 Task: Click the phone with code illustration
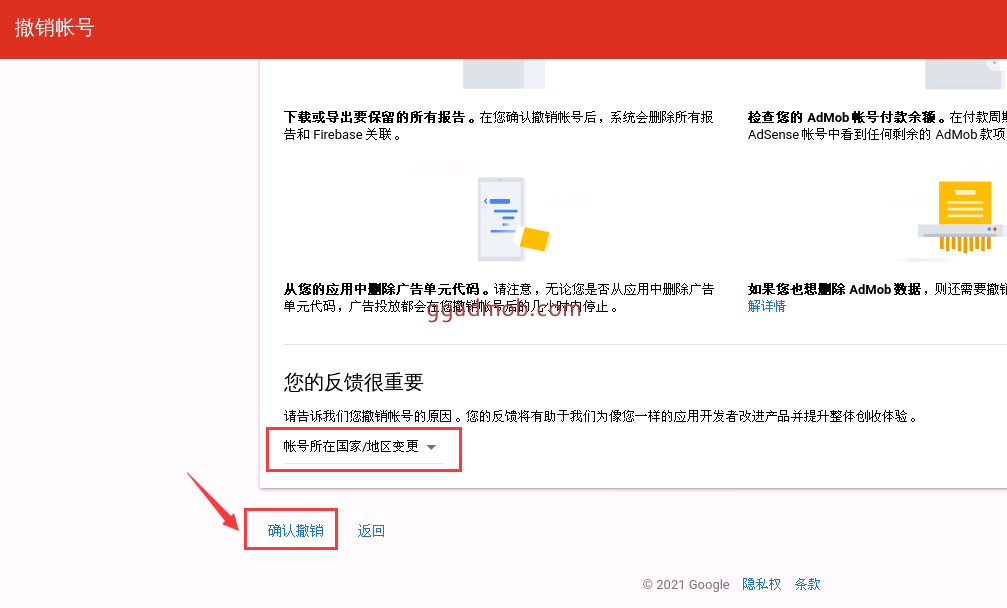point(512,219)
